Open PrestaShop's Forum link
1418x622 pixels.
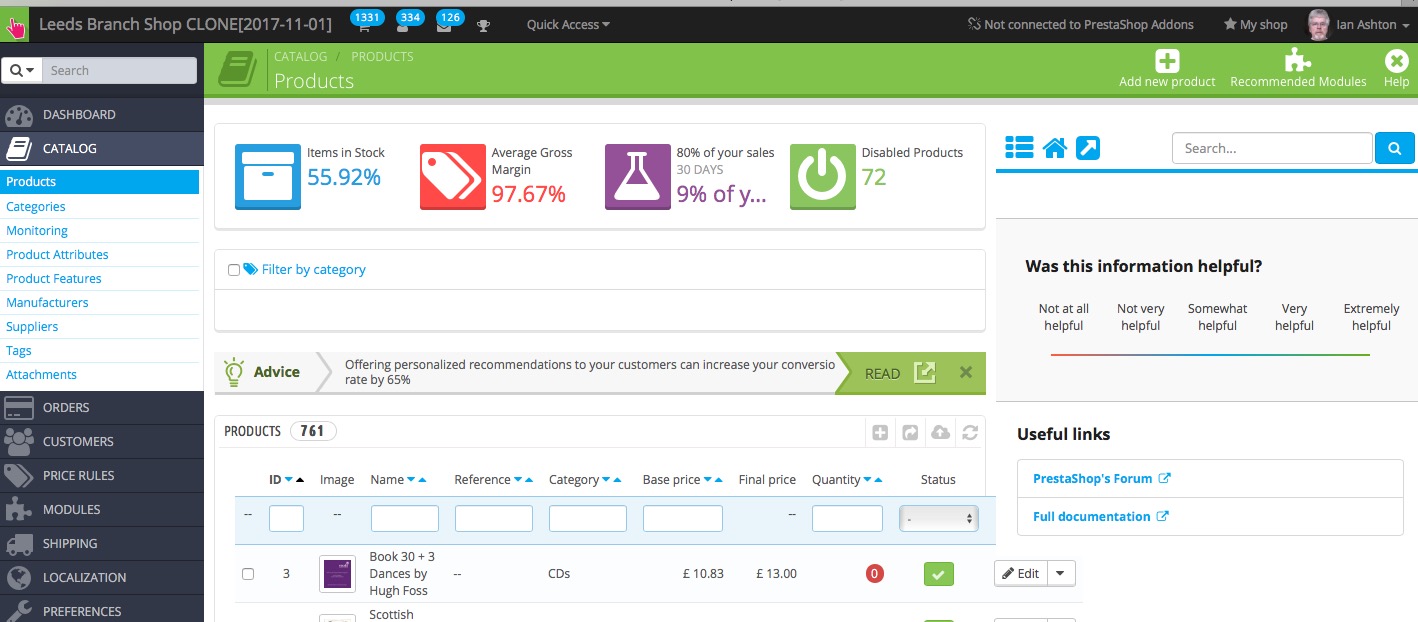(x=1101, y=479)
